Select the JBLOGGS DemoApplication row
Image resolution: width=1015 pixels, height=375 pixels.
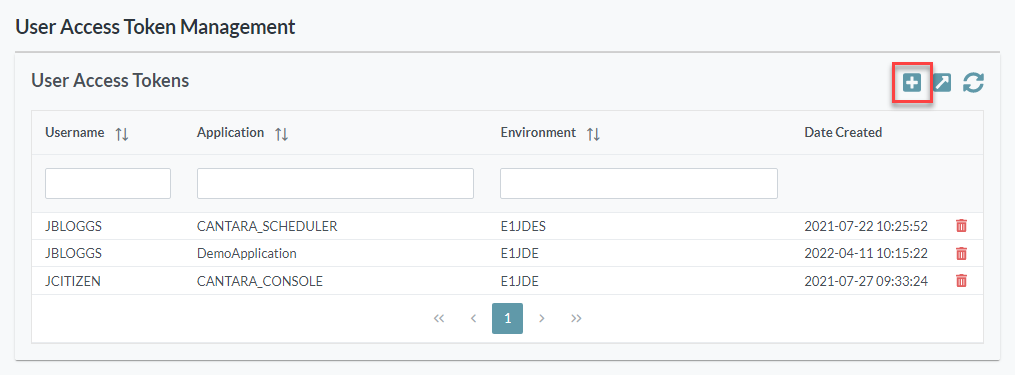point(507,253)
